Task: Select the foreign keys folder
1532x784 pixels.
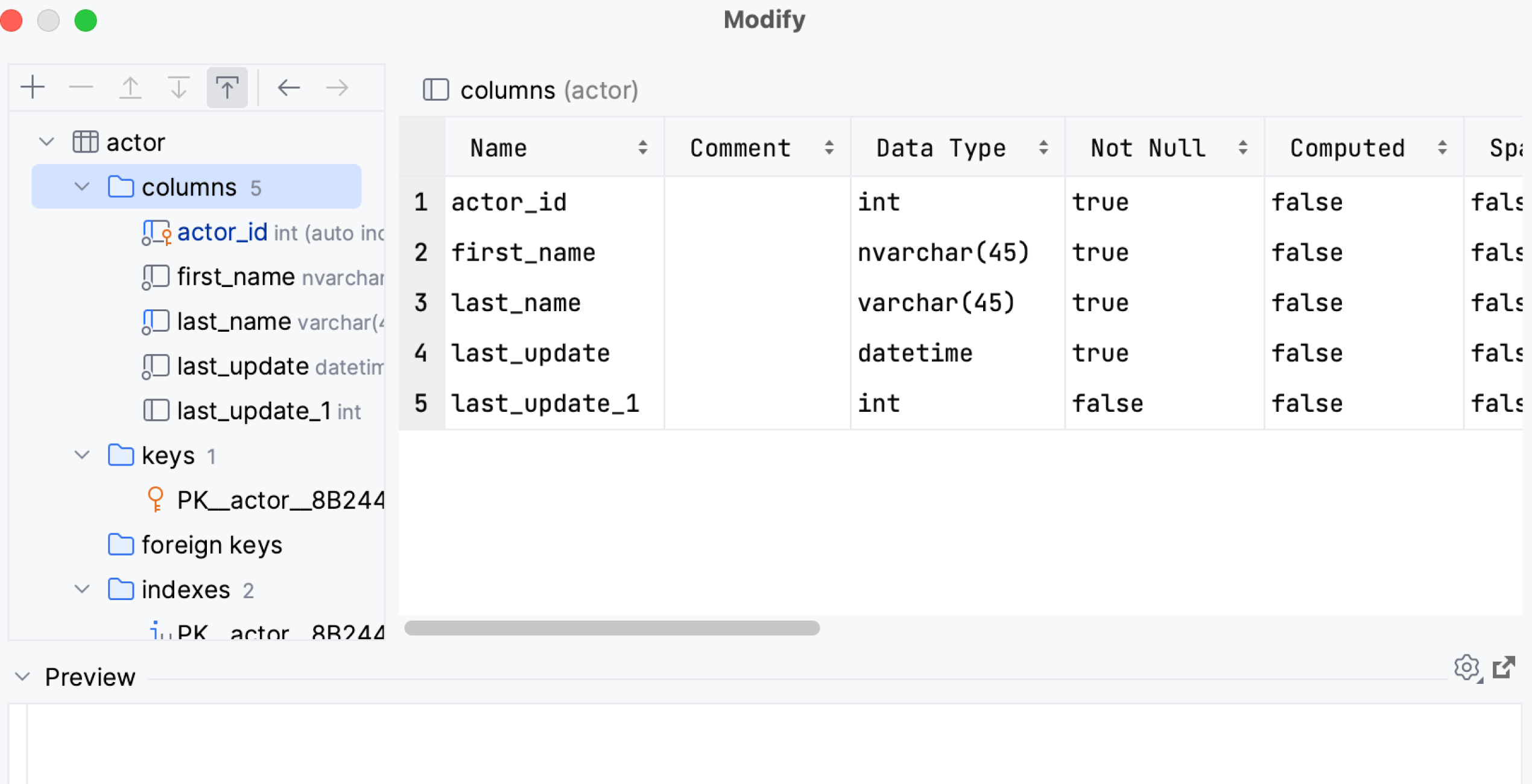Action: pyautogui.click(x=211, y=545)
